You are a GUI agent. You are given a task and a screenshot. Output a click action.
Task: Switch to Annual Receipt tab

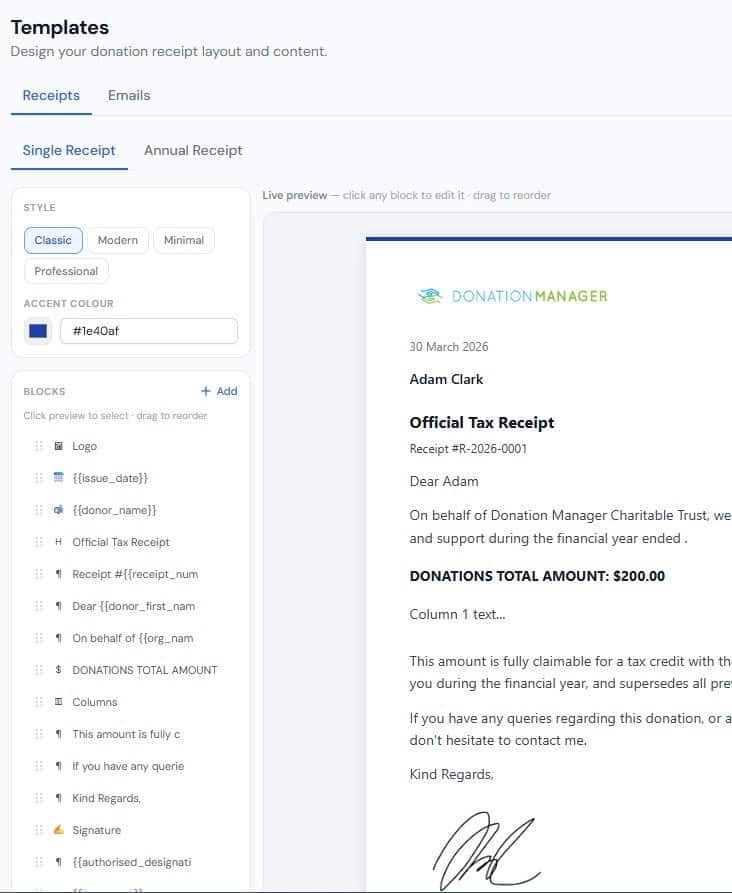coord(193,150)
